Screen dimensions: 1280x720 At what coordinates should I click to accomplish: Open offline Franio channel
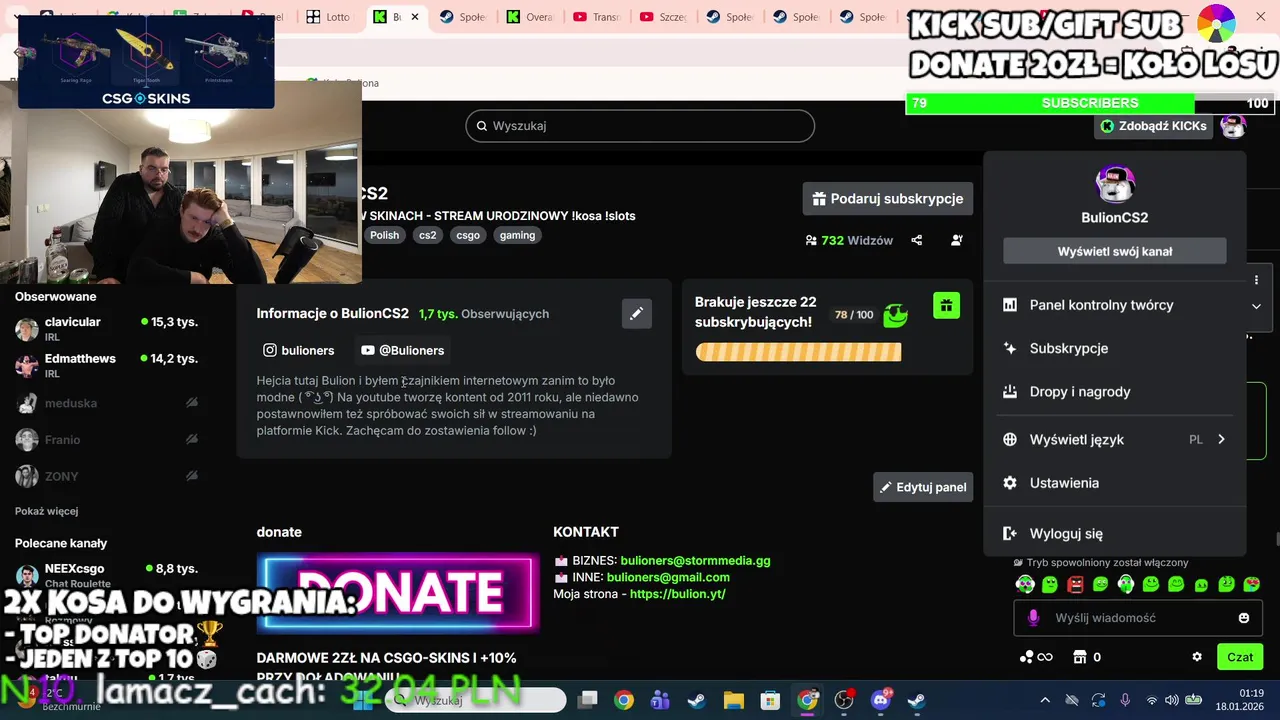[x=107, y=440]
